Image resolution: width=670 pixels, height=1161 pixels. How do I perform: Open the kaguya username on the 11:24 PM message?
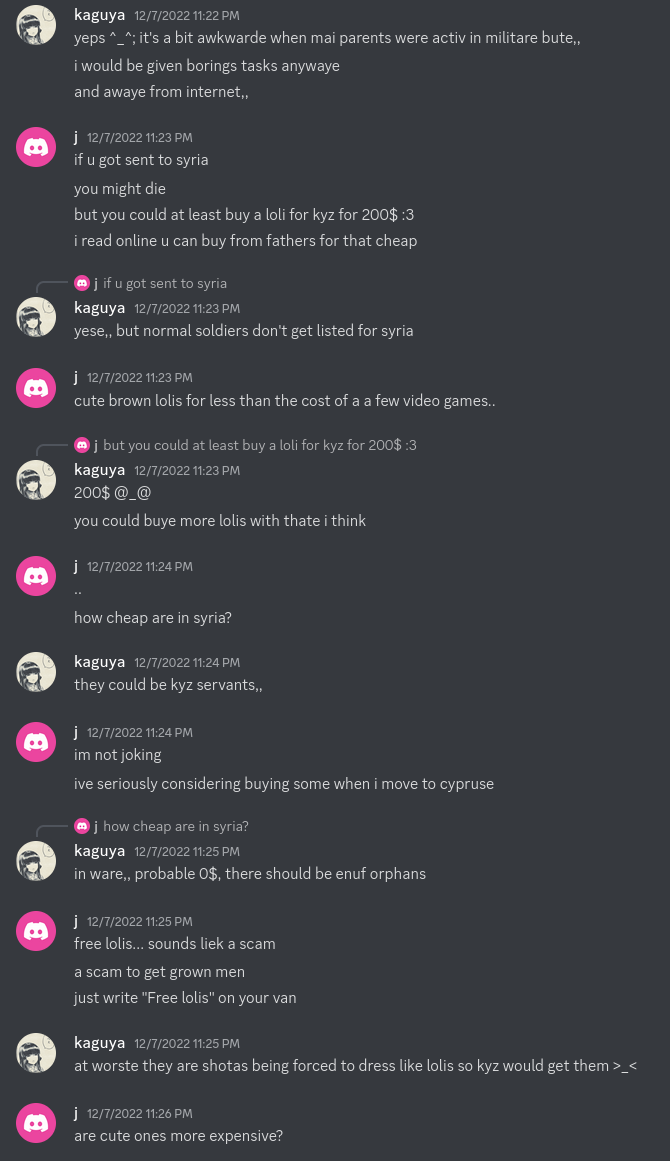(99, 662)
